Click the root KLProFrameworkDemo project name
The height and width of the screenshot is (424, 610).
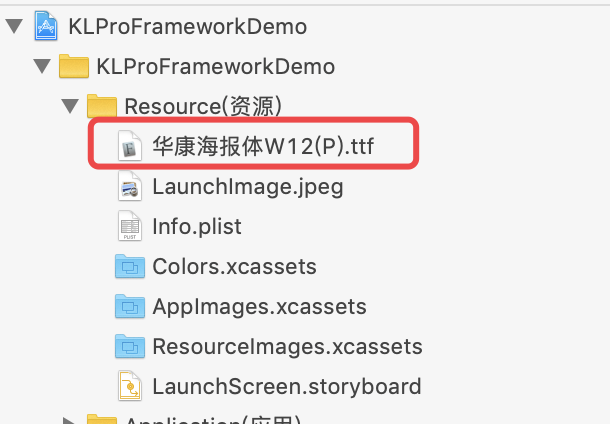tap(188, 26)
